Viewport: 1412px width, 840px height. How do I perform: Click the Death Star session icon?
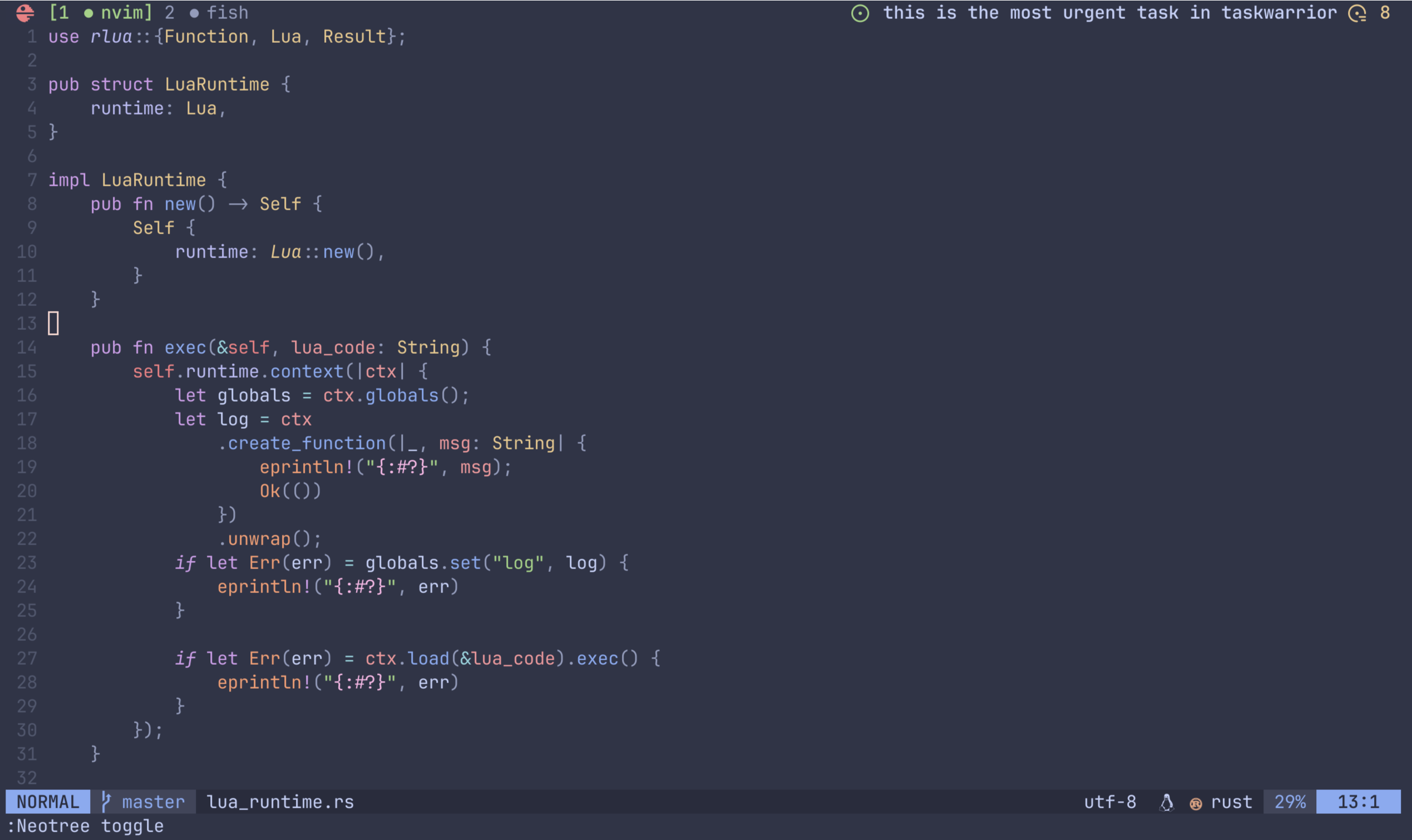[25, 12]
